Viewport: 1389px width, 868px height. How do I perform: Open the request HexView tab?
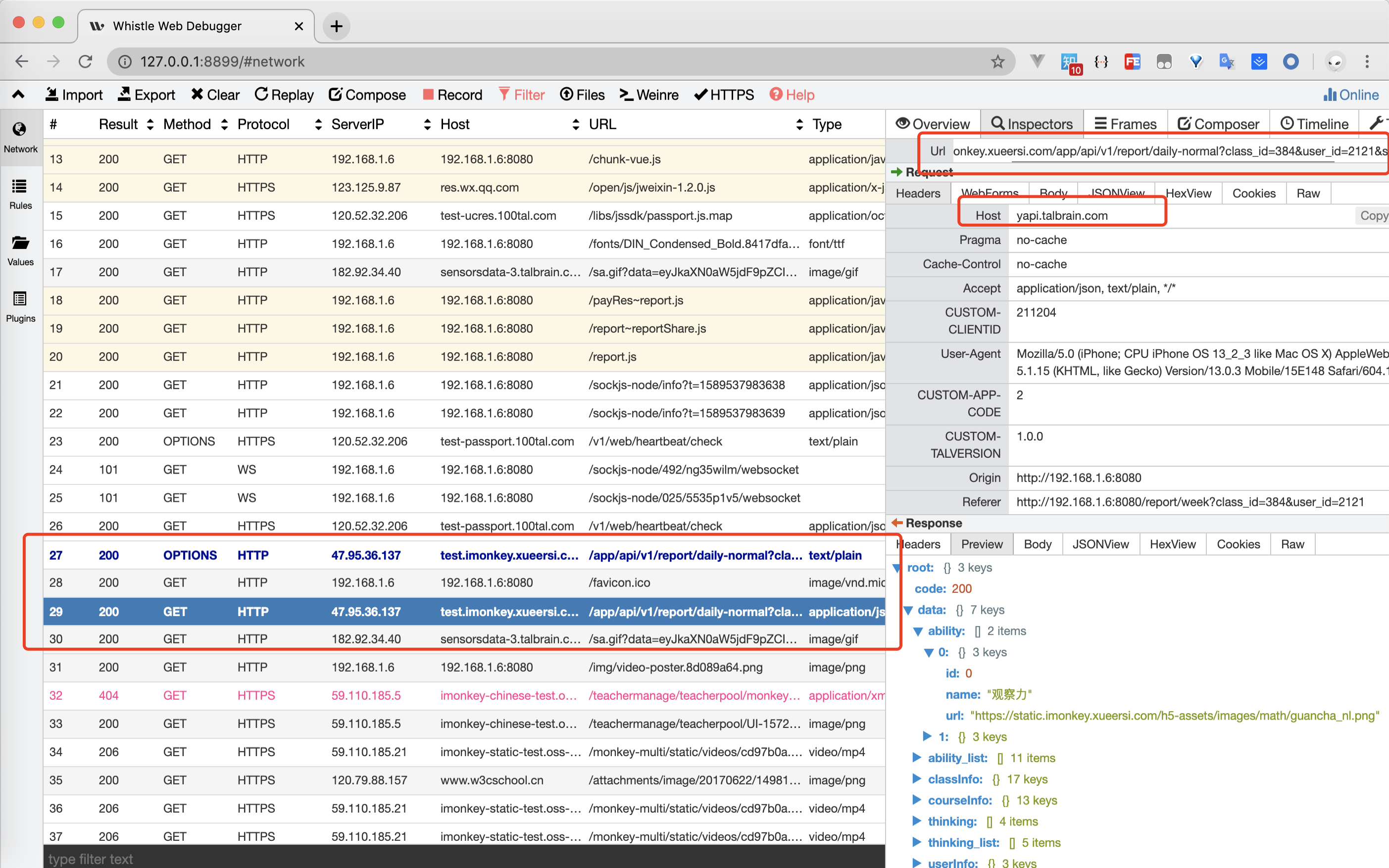pyautogui.click(x=1188, y=193)
